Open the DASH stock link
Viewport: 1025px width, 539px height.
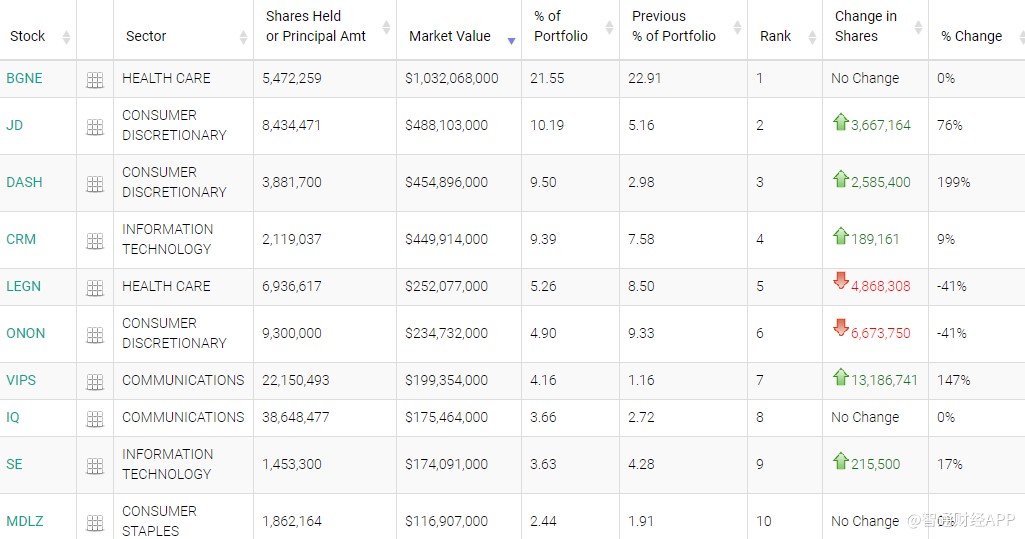(x=24, y=182)
